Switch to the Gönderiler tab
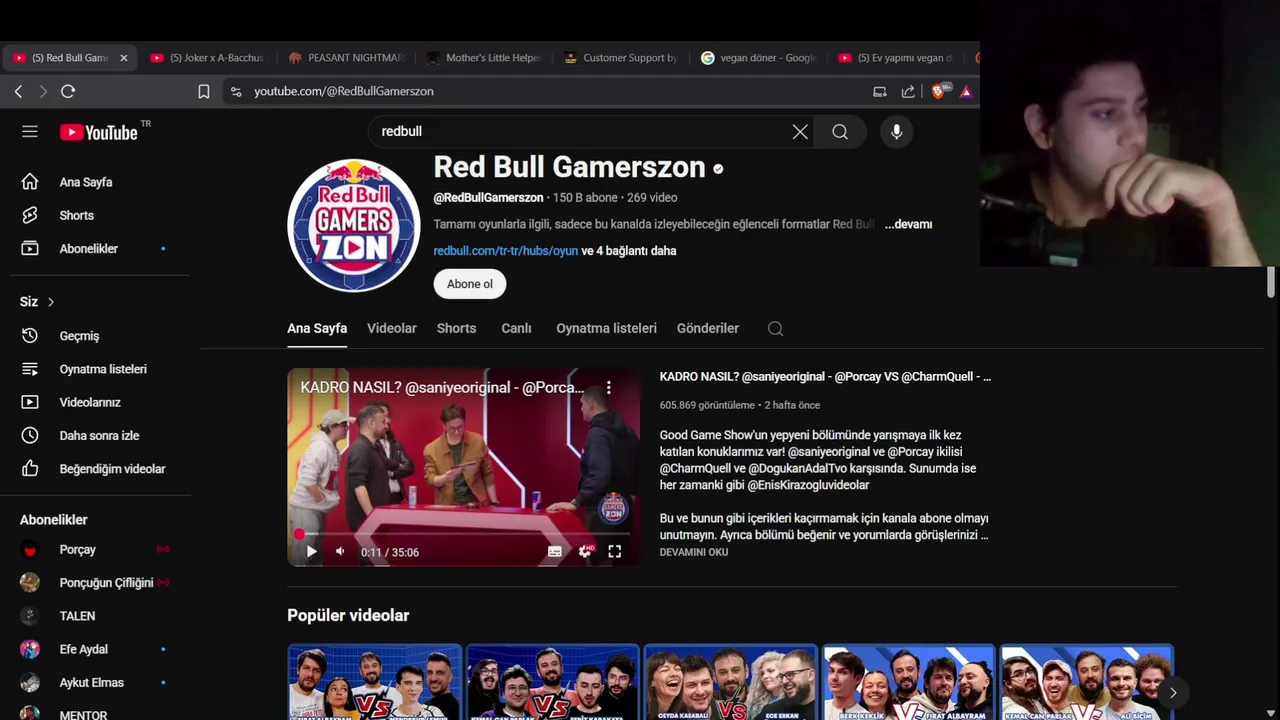The height and width of the screenshot is (720, 1280). [708, 328]
